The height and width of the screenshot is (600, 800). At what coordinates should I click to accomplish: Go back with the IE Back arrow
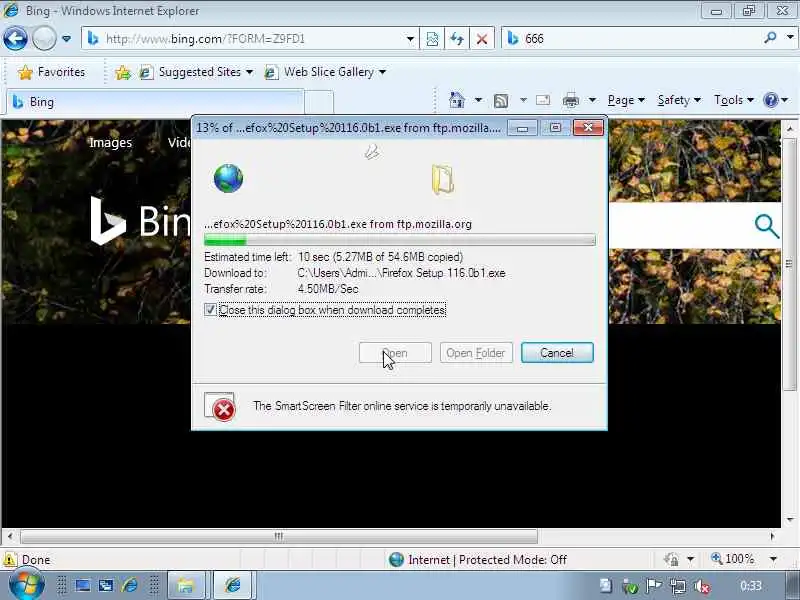click(x=15, y=38)
